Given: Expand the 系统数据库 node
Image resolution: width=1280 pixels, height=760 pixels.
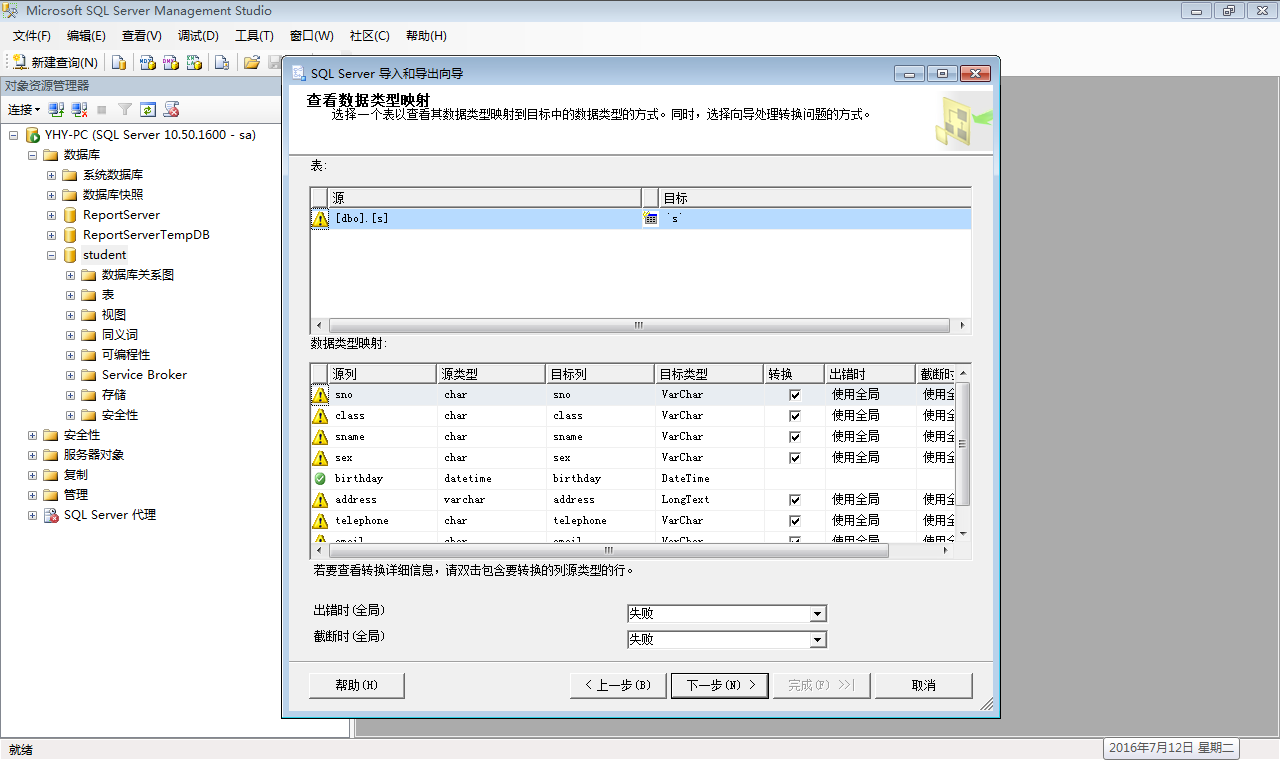Looking at the screenshot, I should [x=52, y=175].
